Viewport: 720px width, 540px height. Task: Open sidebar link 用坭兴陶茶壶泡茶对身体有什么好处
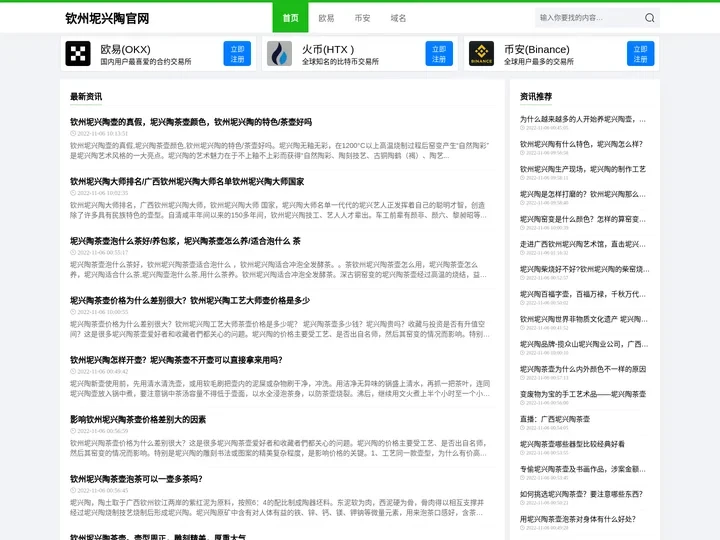pyautogui.click(x=578, y=519)
